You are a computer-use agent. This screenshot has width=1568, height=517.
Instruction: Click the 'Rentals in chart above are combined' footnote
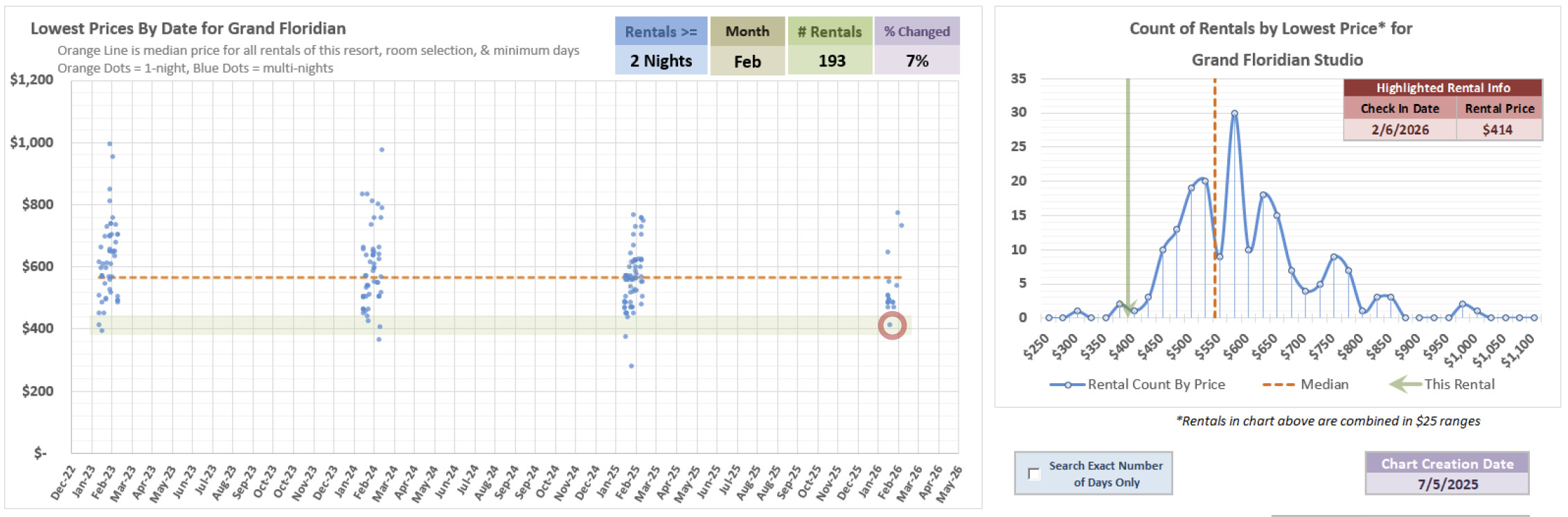point(1328,421)
